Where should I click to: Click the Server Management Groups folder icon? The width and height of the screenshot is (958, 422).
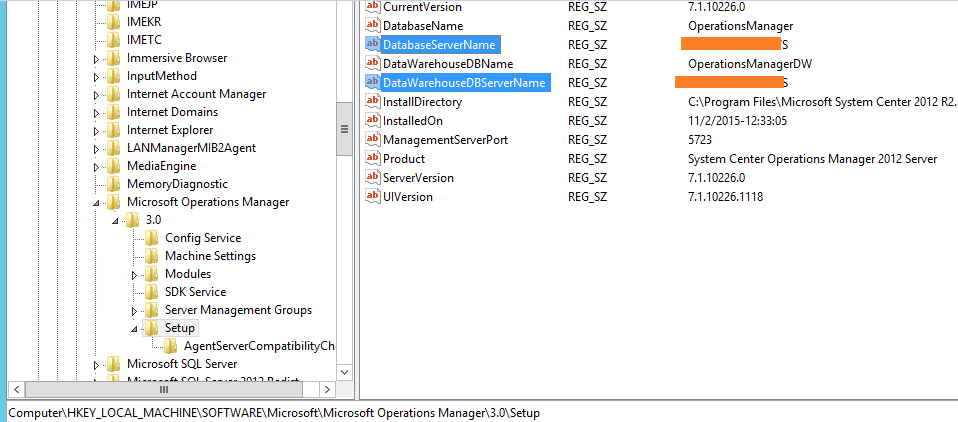click(152, 310)
